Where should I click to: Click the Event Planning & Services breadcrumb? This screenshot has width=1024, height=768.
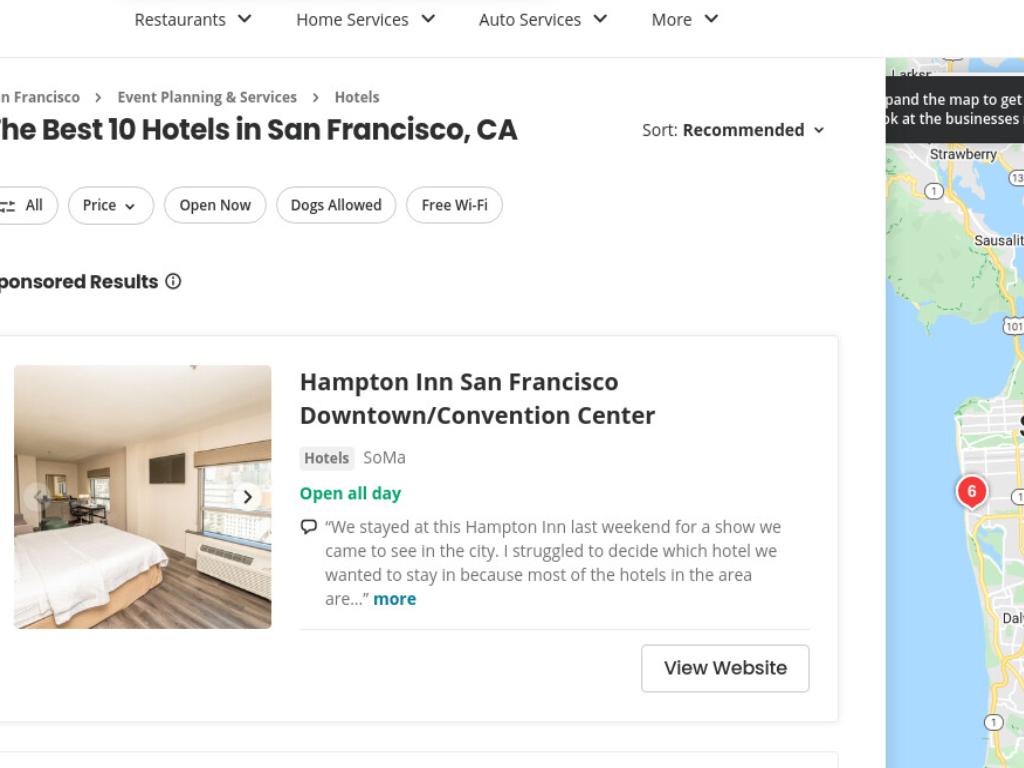[207, 97]
